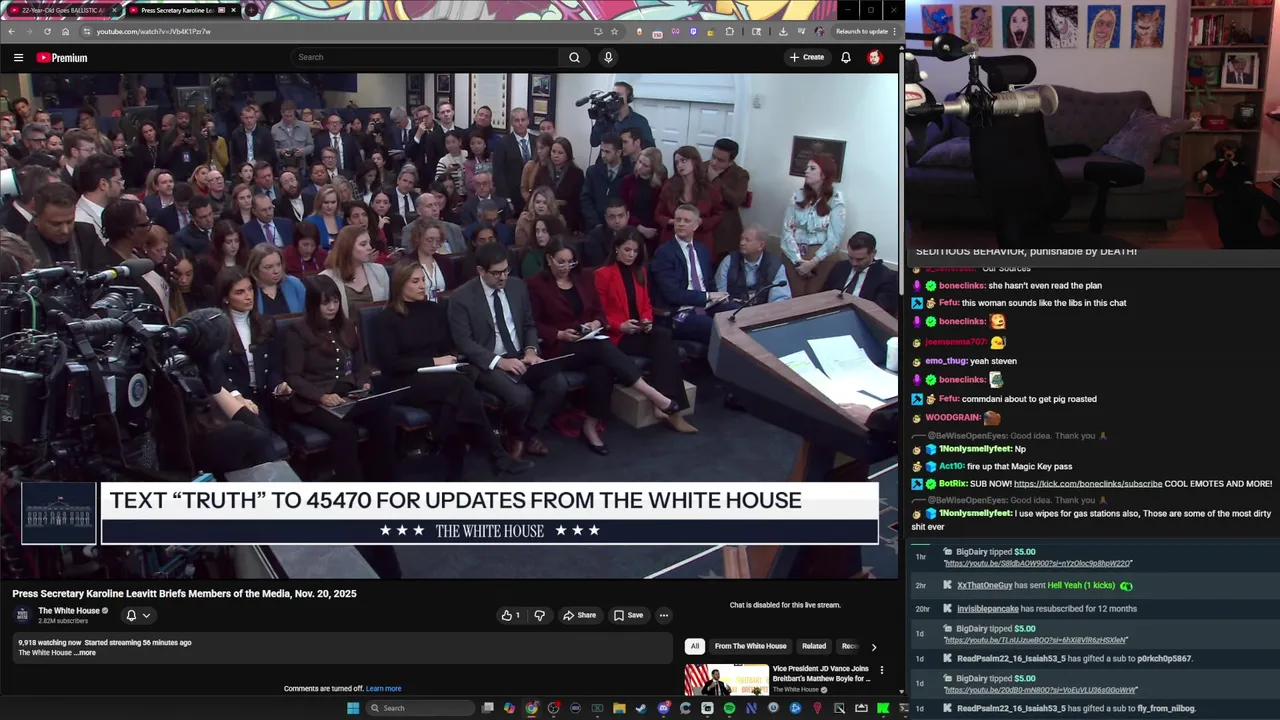Click into the YouTube search field

pos(425,57)
